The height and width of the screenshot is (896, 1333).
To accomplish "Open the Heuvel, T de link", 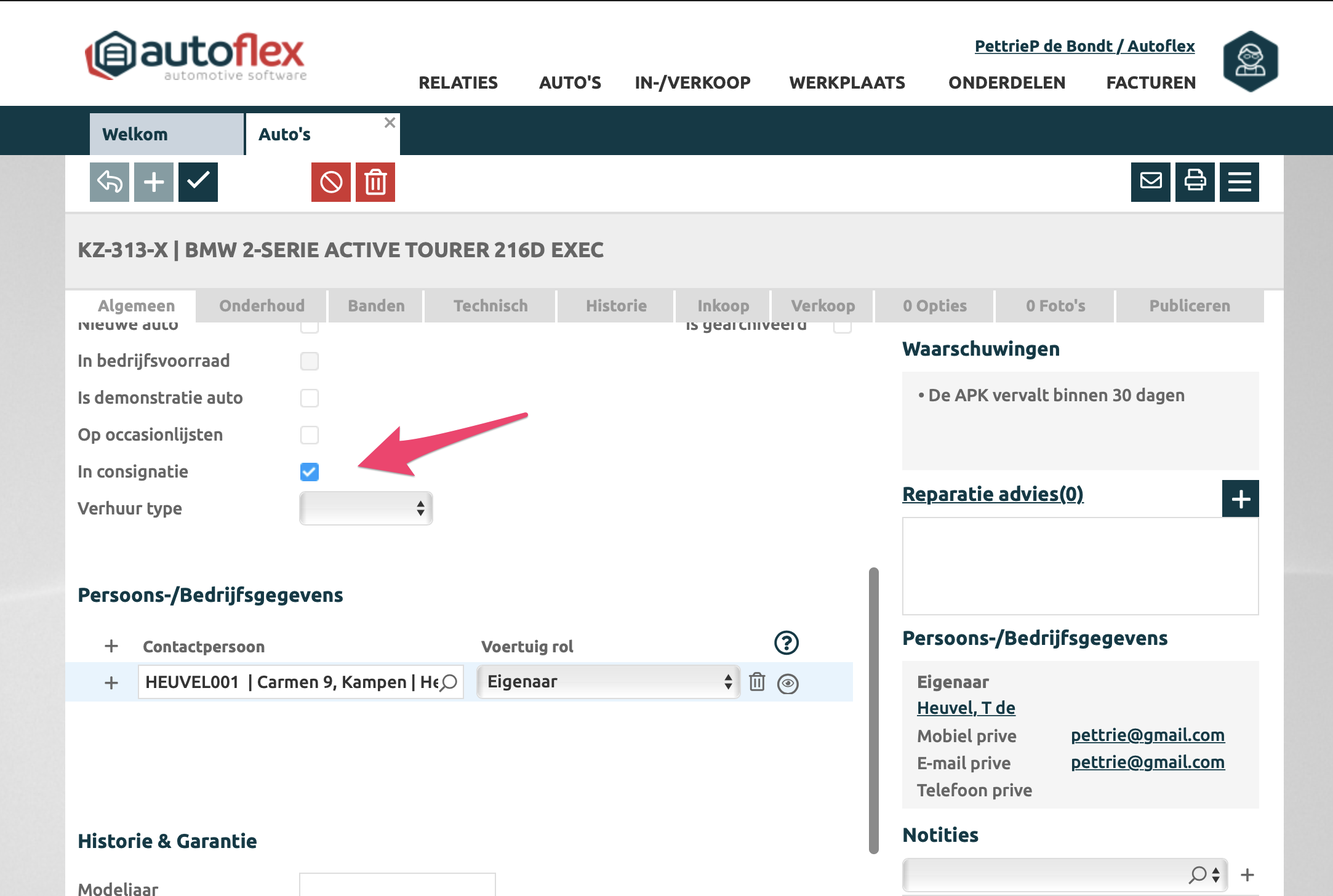I will 966,708.
